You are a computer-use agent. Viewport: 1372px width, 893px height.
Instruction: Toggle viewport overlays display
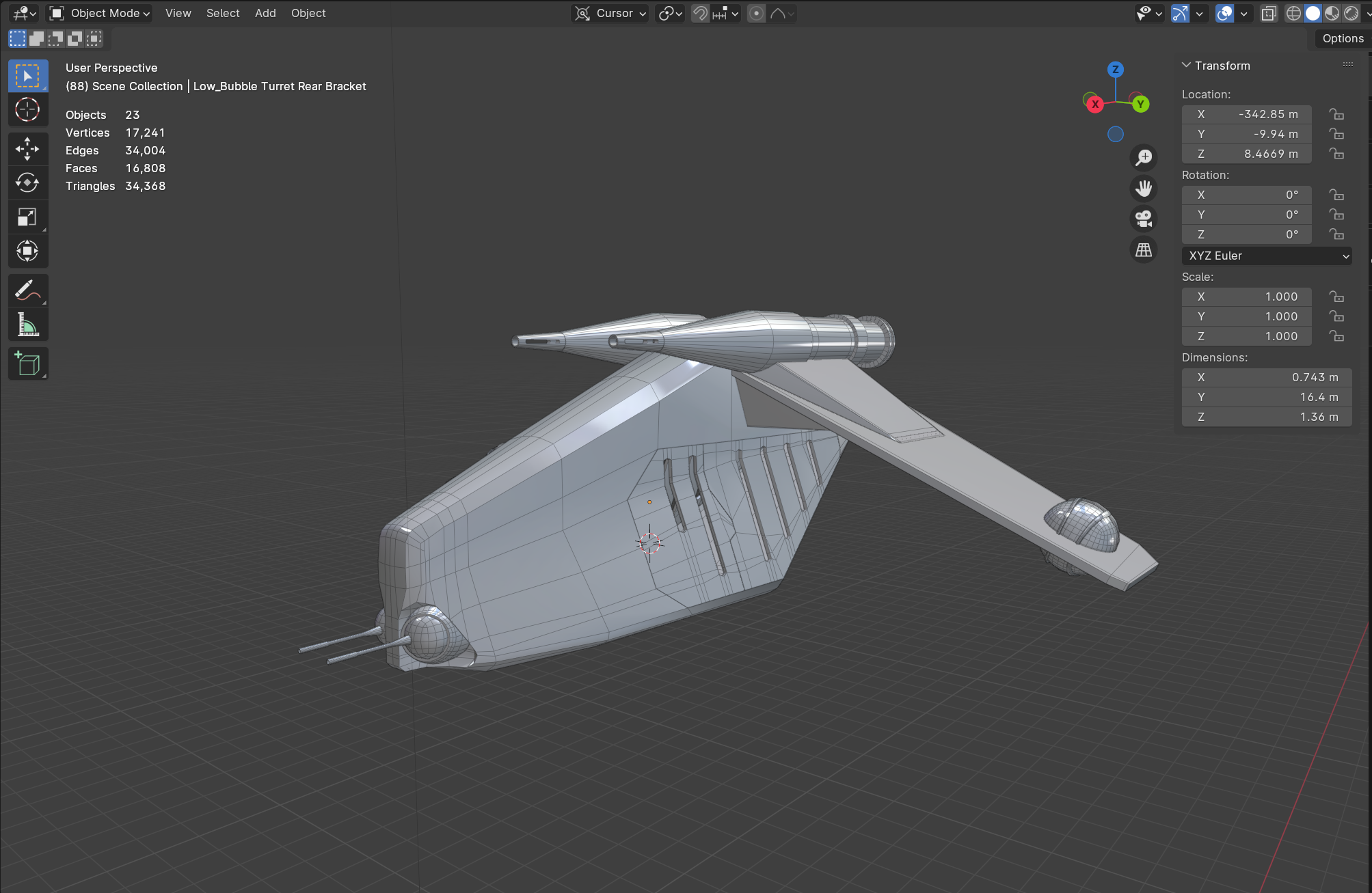click(1225, 14)
